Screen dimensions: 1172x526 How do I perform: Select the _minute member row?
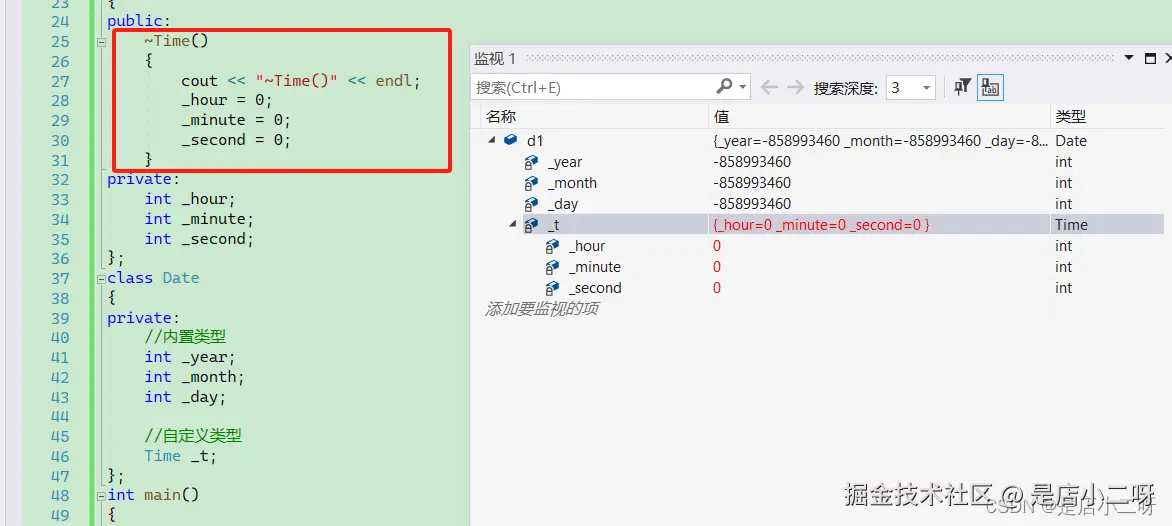[x=594, y=267]
